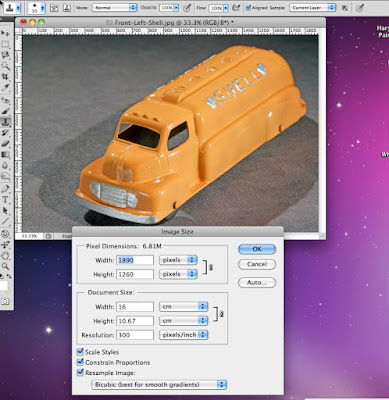Reset default foreground and background colors
The height and width of the screenshot is (400, 389).
2,276
